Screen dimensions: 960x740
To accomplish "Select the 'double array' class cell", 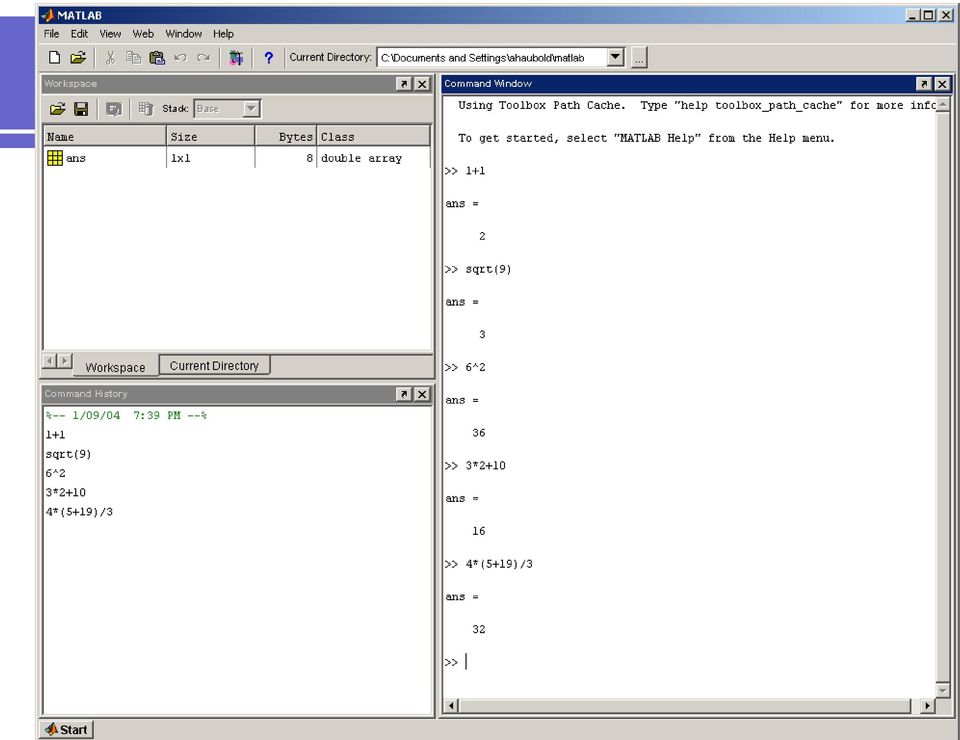I will click(361, 158).
